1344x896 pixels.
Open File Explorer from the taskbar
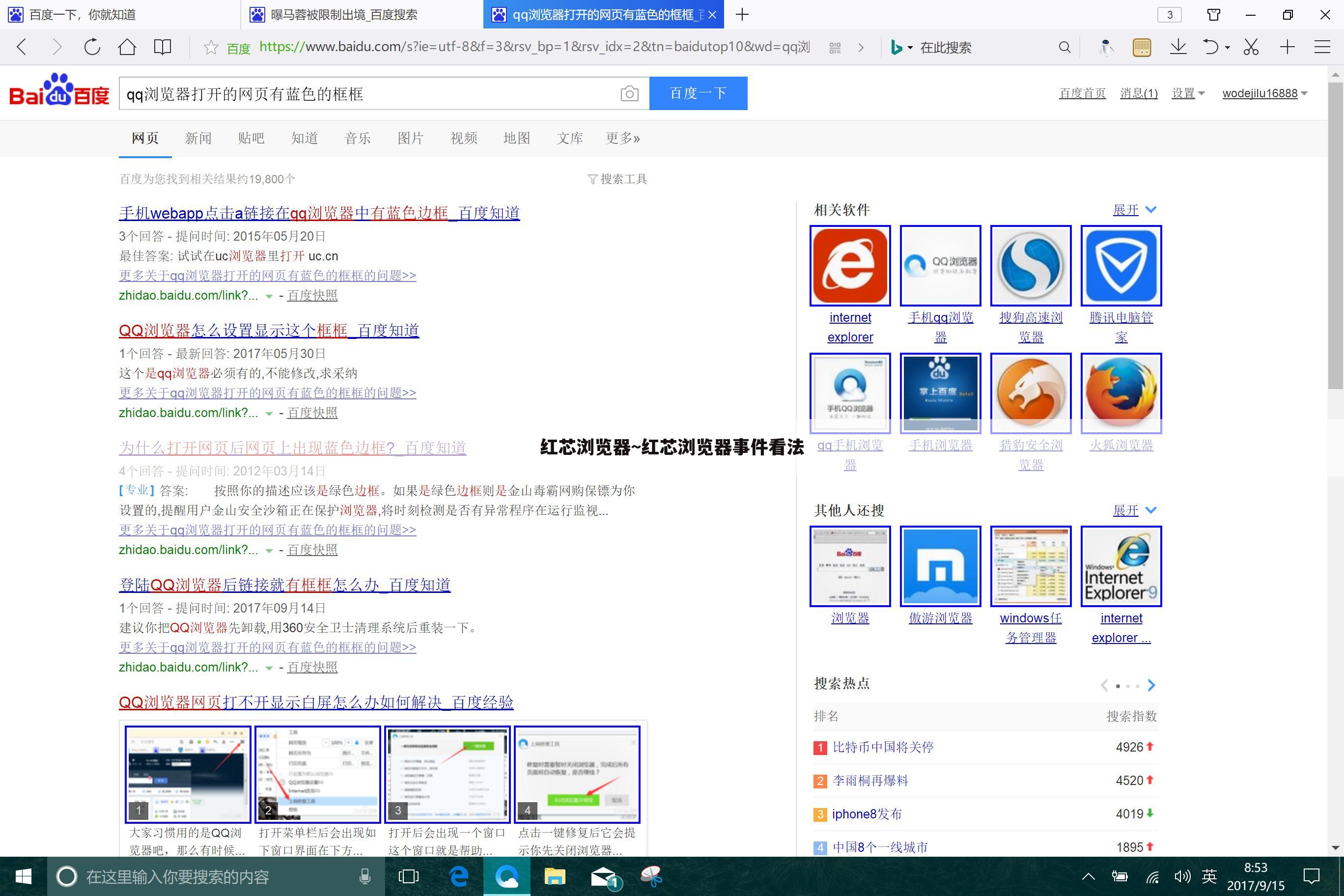click(x=554, y=876)
